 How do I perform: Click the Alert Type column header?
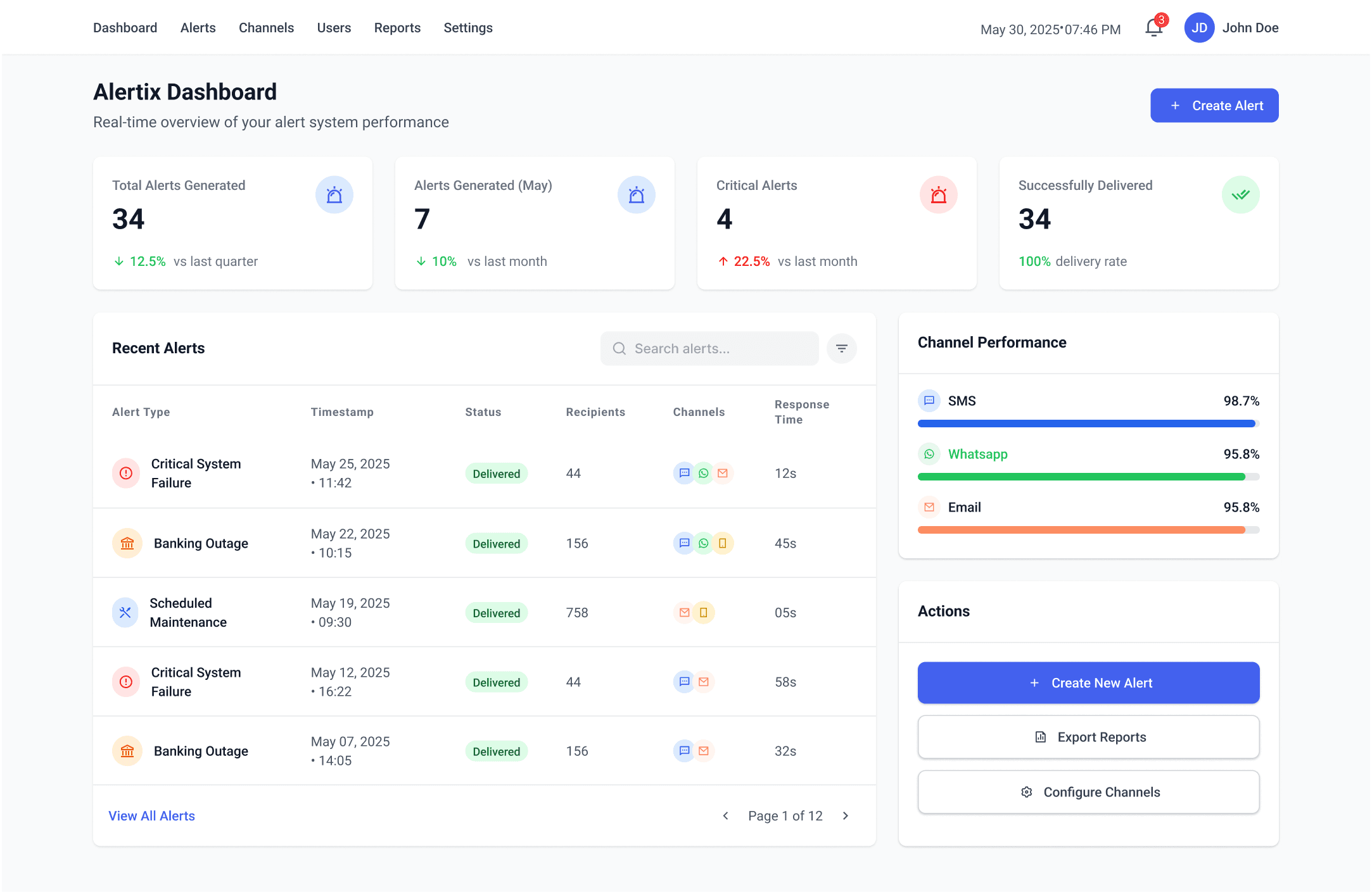[x=141, y=412]
